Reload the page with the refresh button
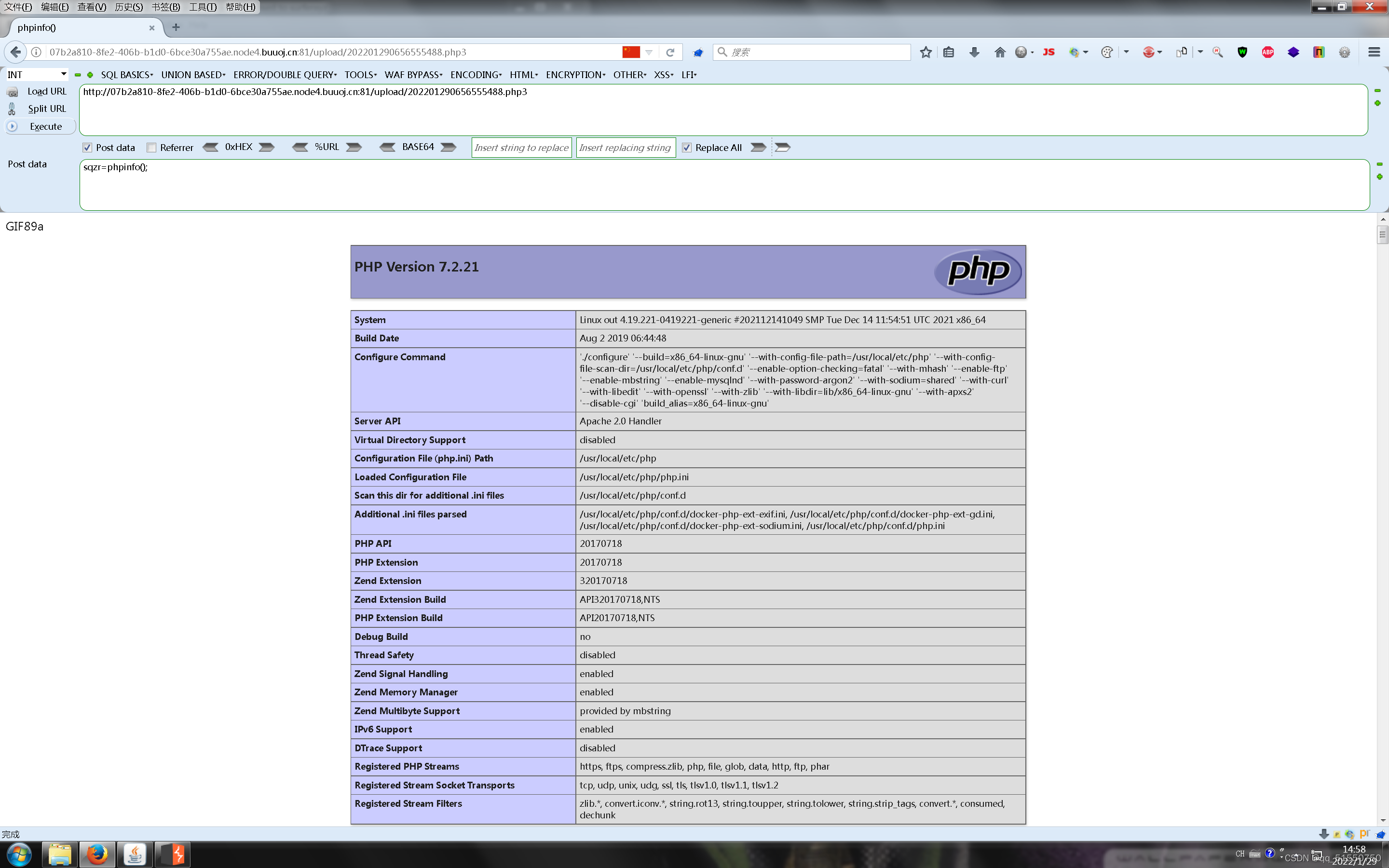 coord(670,52)
